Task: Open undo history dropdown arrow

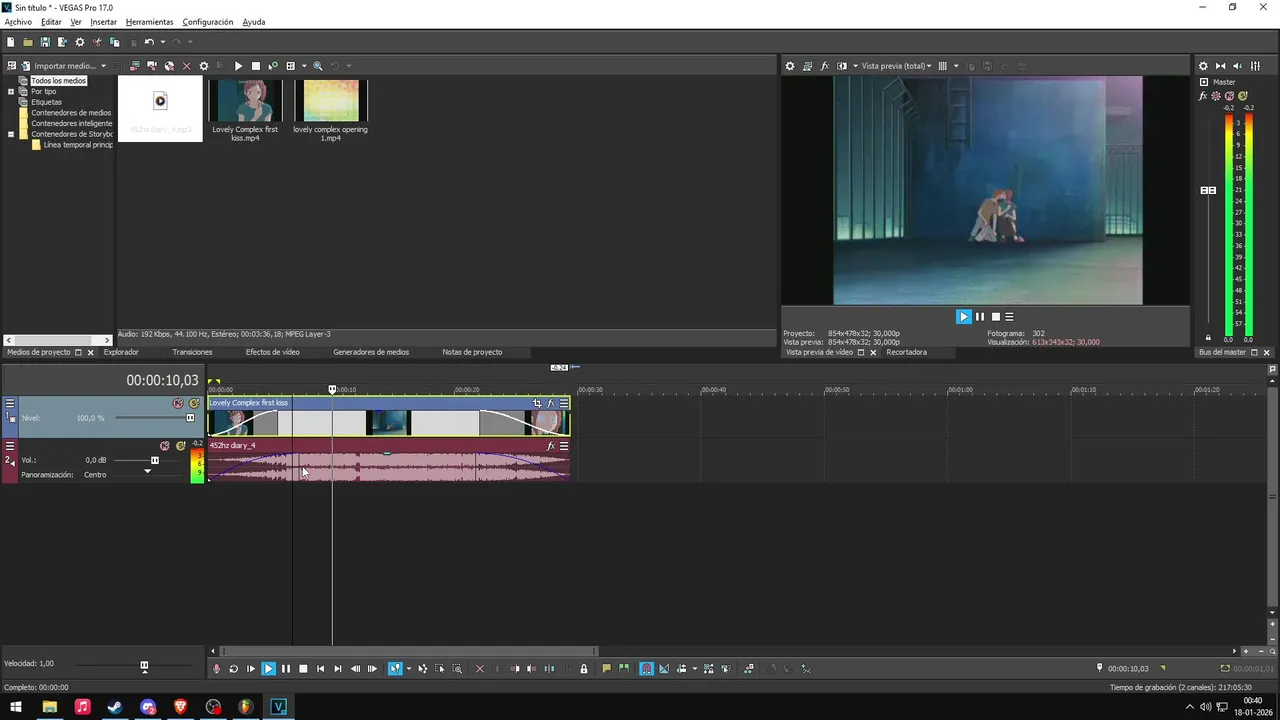Action: tap(162, 42)
